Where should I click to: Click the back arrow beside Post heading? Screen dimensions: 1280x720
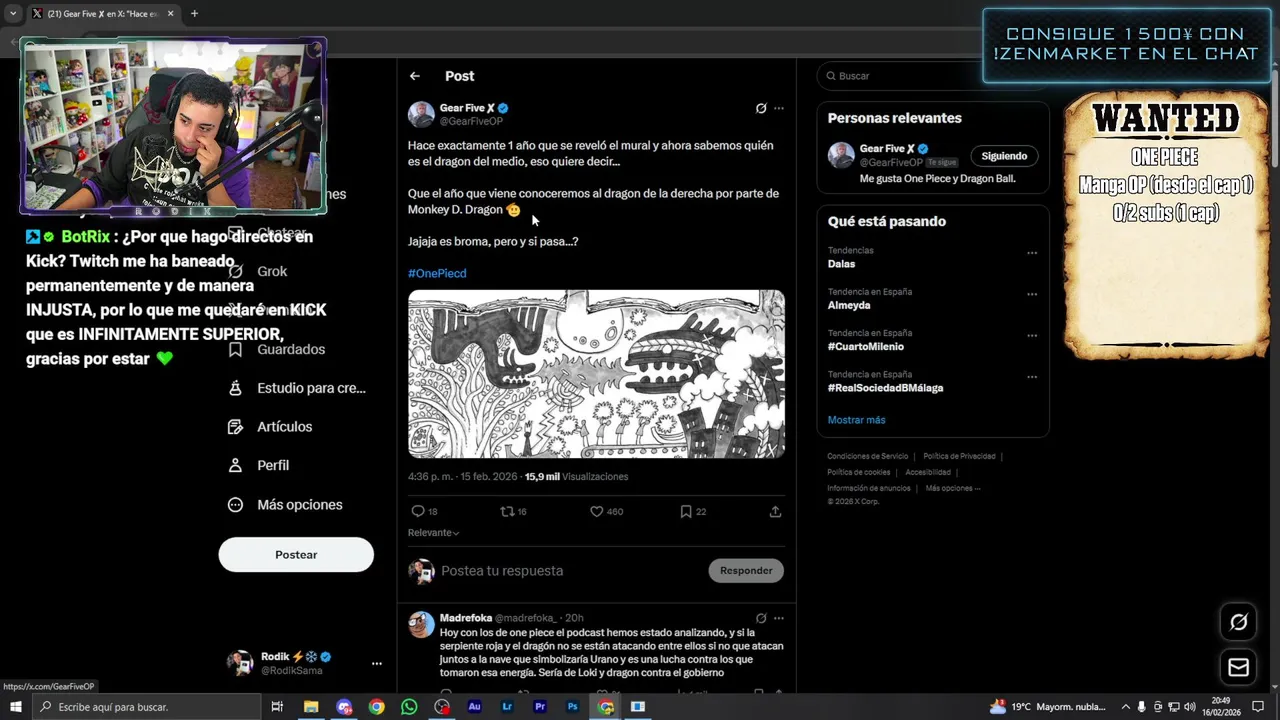click(415, 76)
